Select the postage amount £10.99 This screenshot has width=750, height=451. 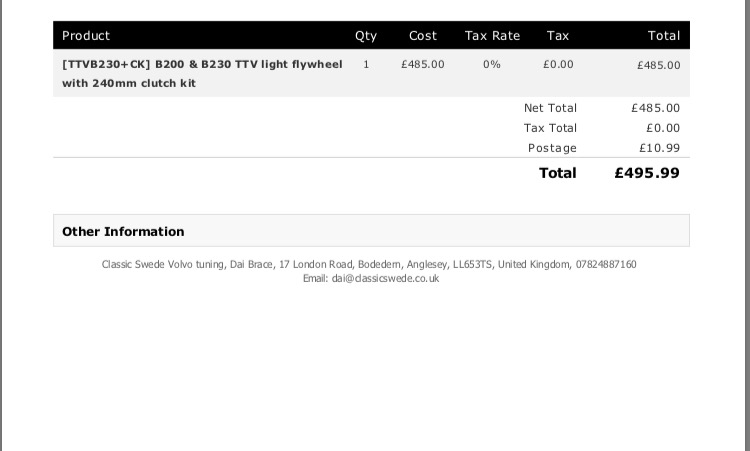click(x=659, y=148)
